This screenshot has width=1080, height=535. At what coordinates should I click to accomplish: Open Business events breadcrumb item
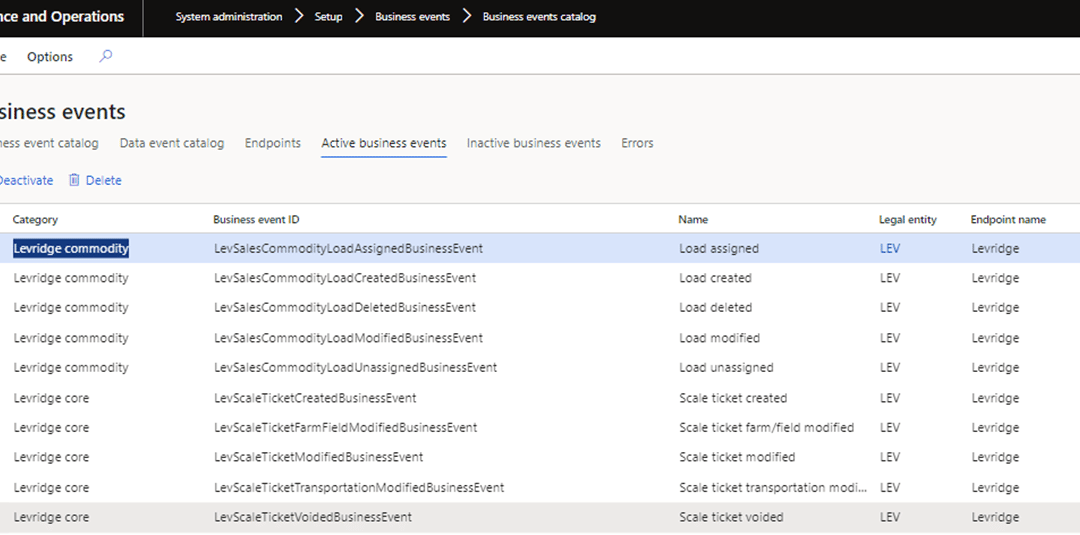pyautogui.click(x=412, y=17)
